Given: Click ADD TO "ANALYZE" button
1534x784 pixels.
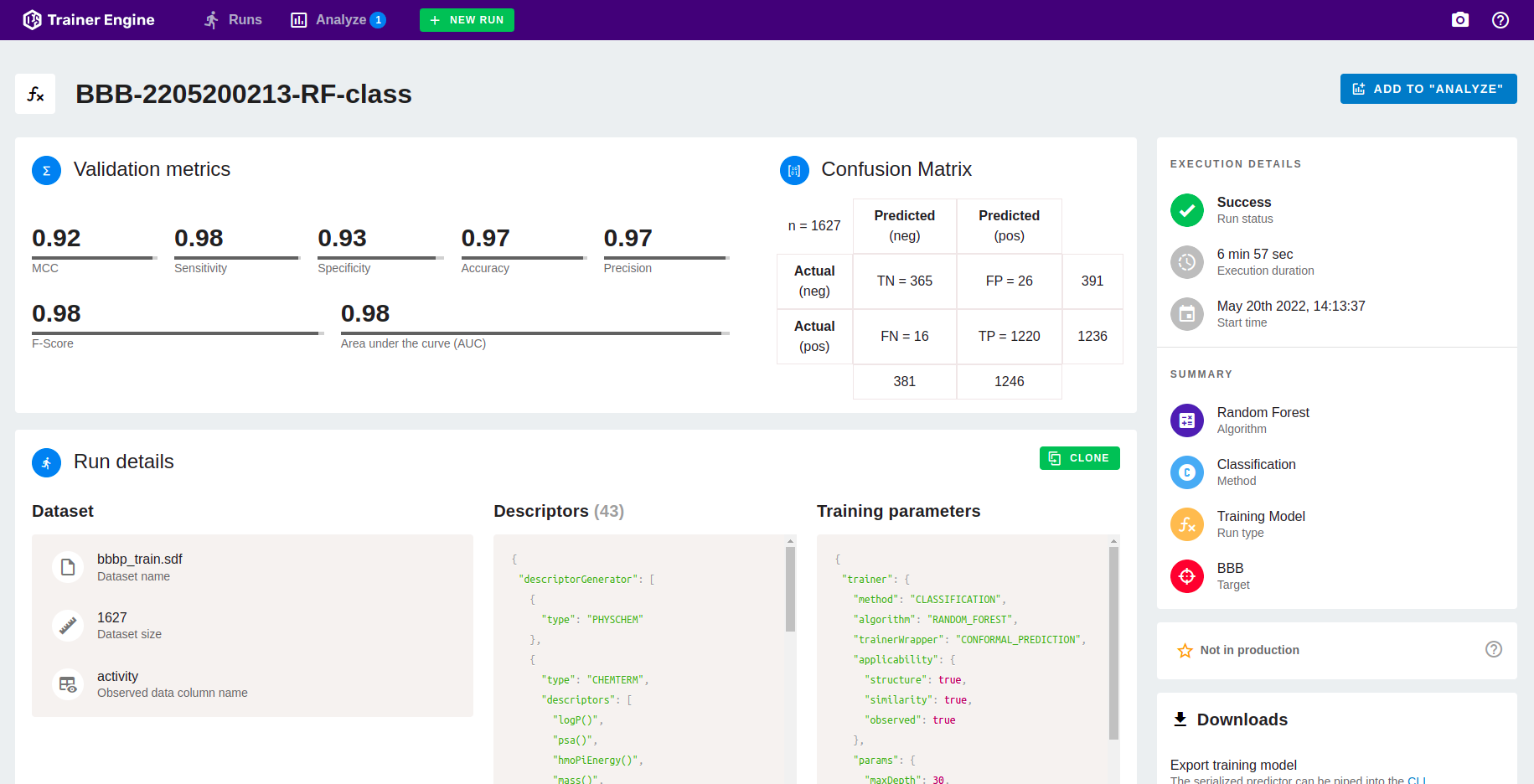Looking at the screenshot, I should [1428, 89].
